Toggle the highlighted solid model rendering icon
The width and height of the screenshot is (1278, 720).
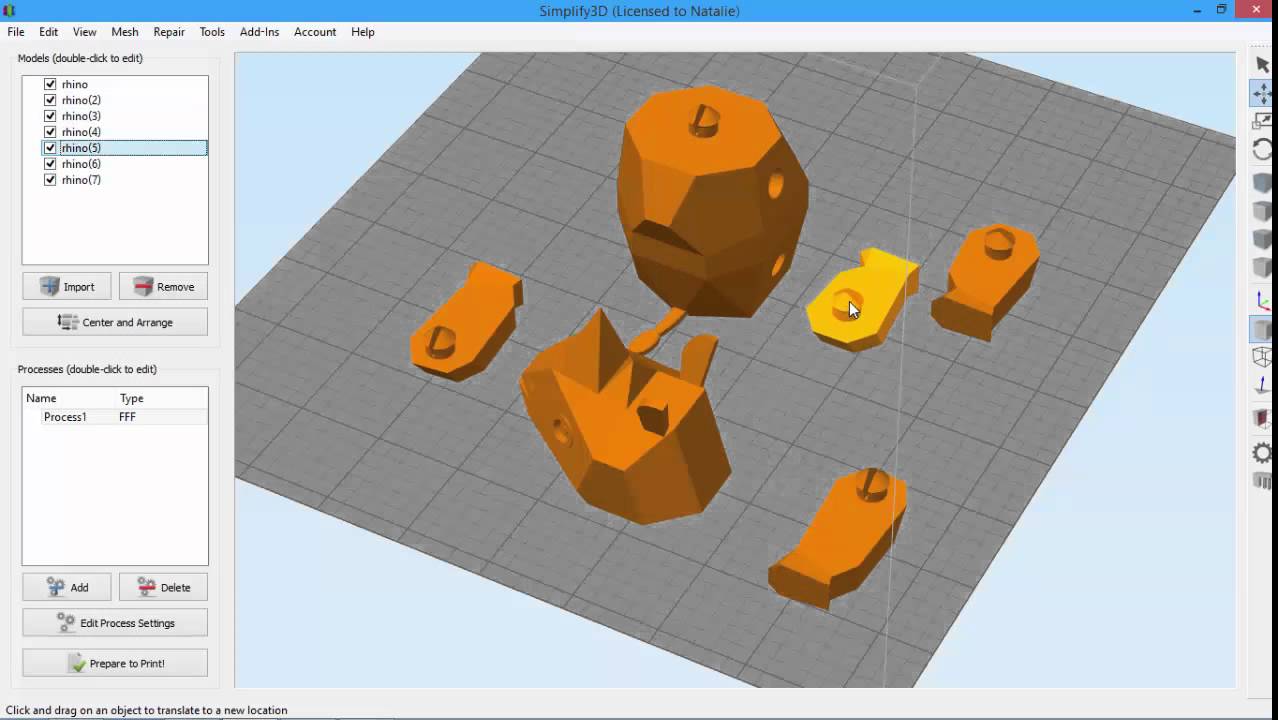pyautogui.click(x=1263, y=329)
